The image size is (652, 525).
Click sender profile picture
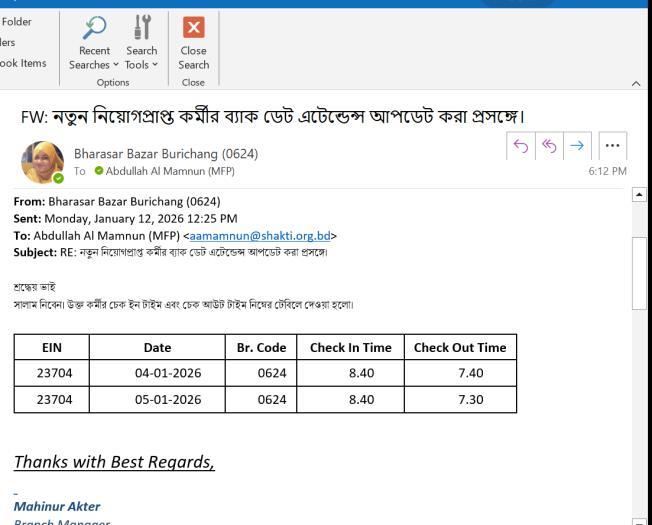click(x=42, y=162)
